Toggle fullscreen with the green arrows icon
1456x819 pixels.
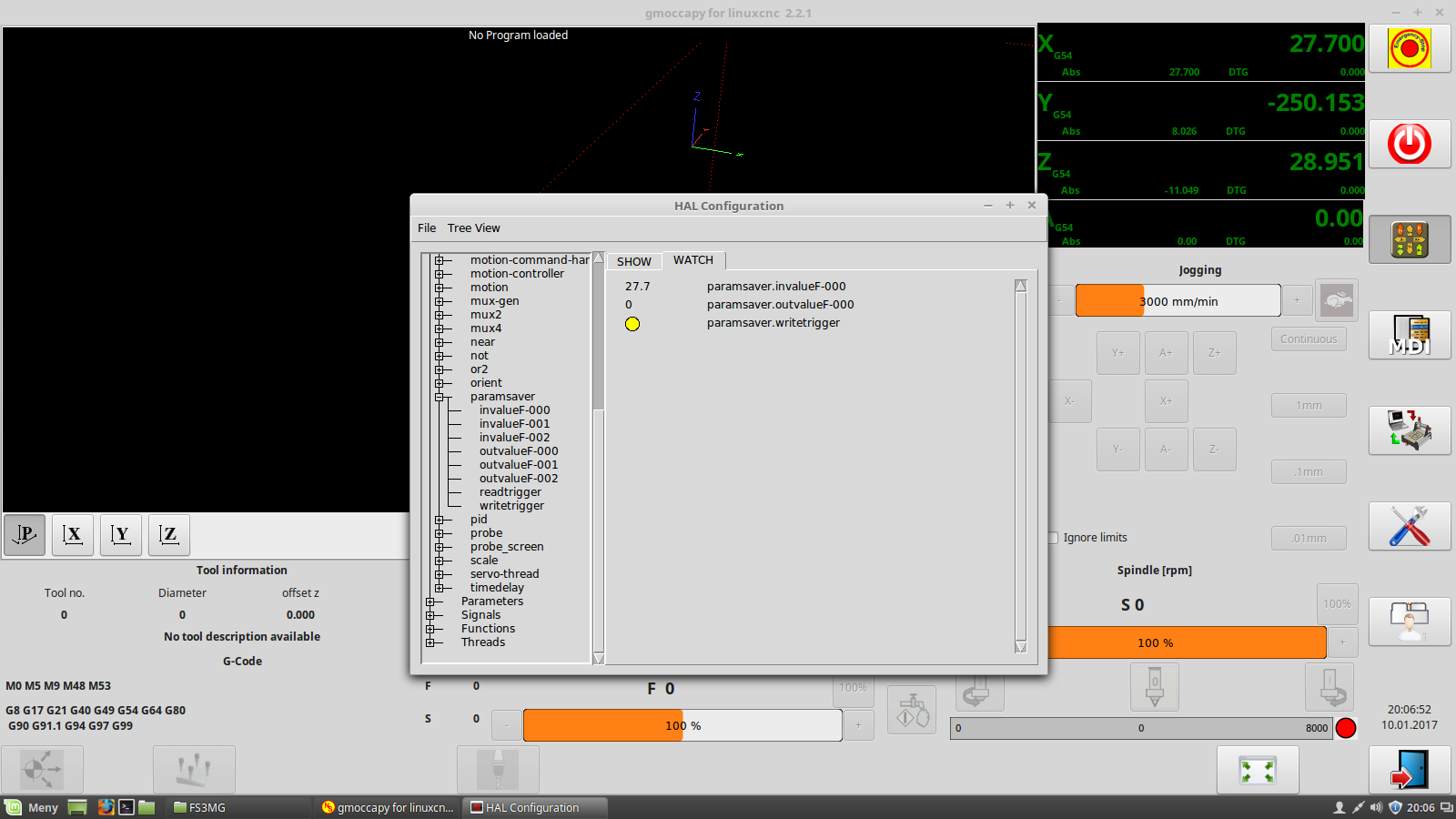(x=1257, y=771)
